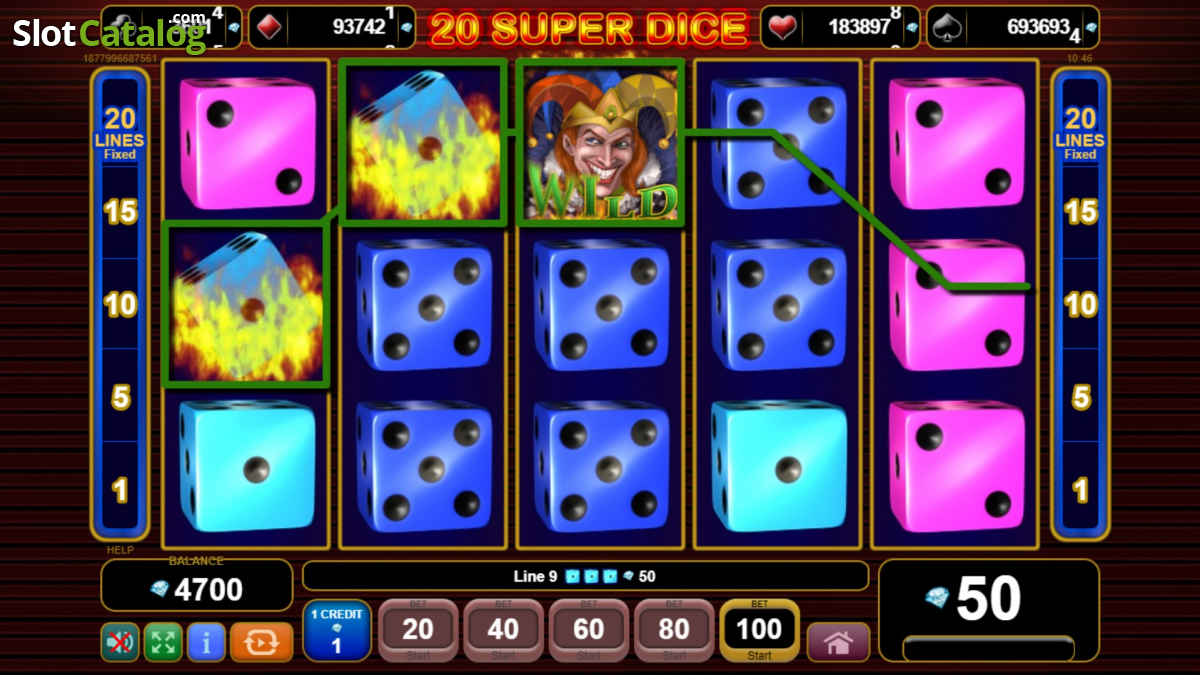Toggle fullscreen with green arrows icon
The width and height of the screenshot is (1200, 675).
point(163,642)
